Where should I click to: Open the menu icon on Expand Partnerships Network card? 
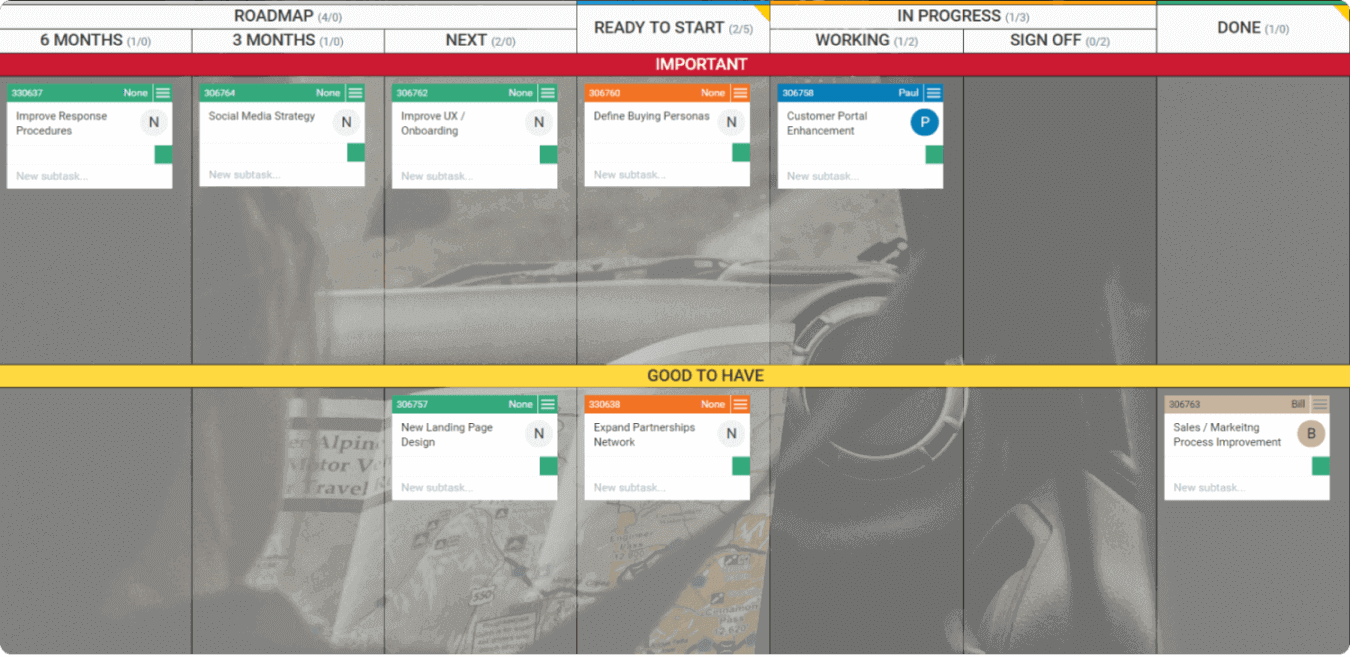(741, 404)
